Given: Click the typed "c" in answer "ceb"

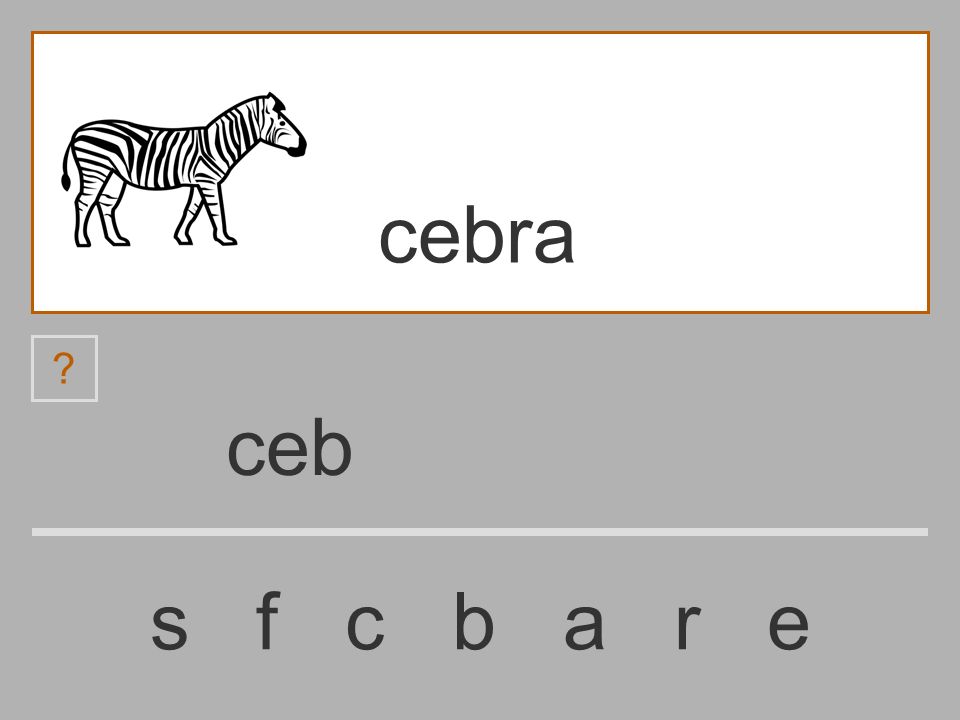Looking at the screenshot, I should (246, 453).
